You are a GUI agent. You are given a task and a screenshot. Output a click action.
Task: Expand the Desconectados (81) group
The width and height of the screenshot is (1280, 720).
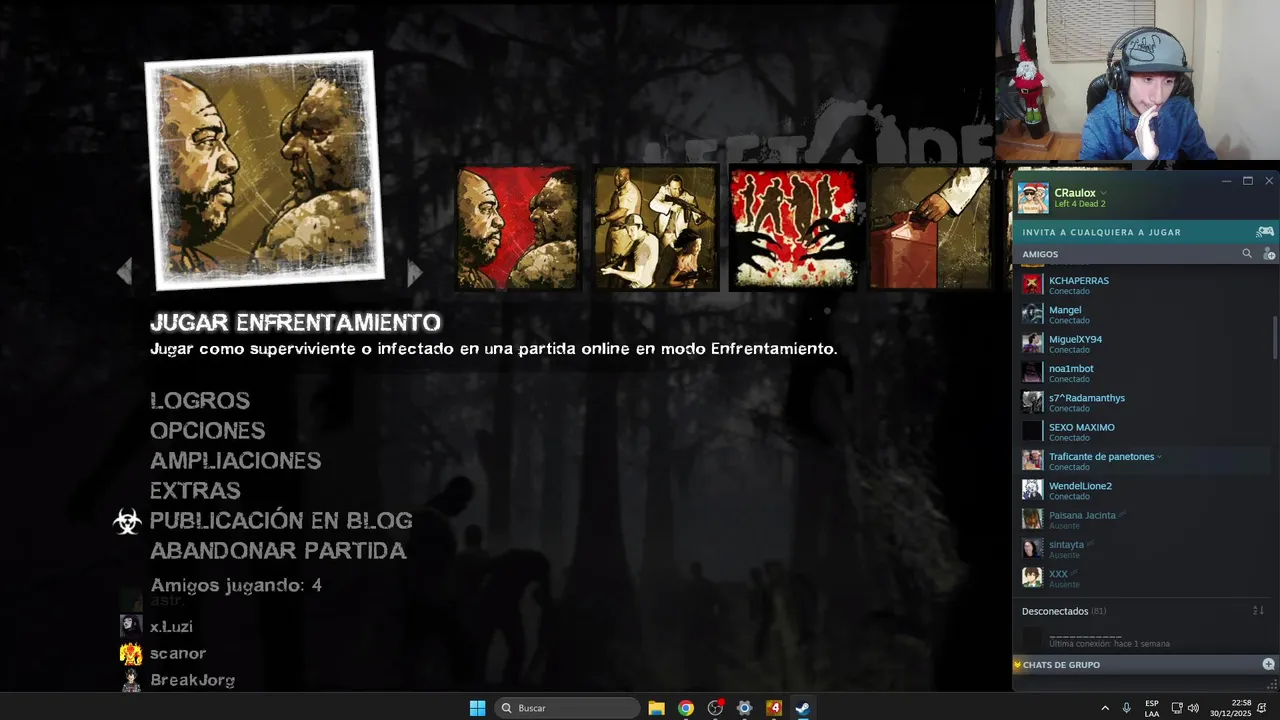tap(1063, 611)
